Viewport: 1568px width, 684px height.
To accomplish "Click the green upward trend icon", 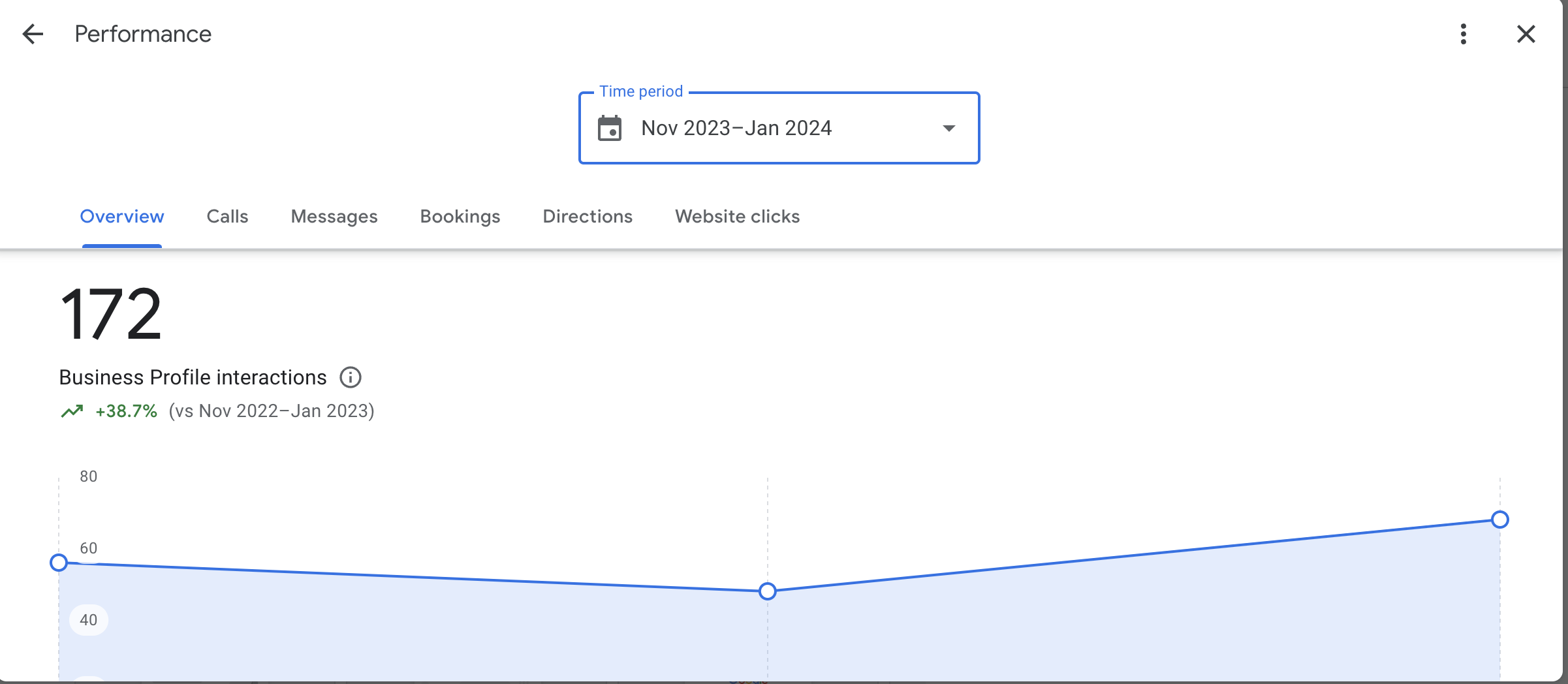I will 72,411.
